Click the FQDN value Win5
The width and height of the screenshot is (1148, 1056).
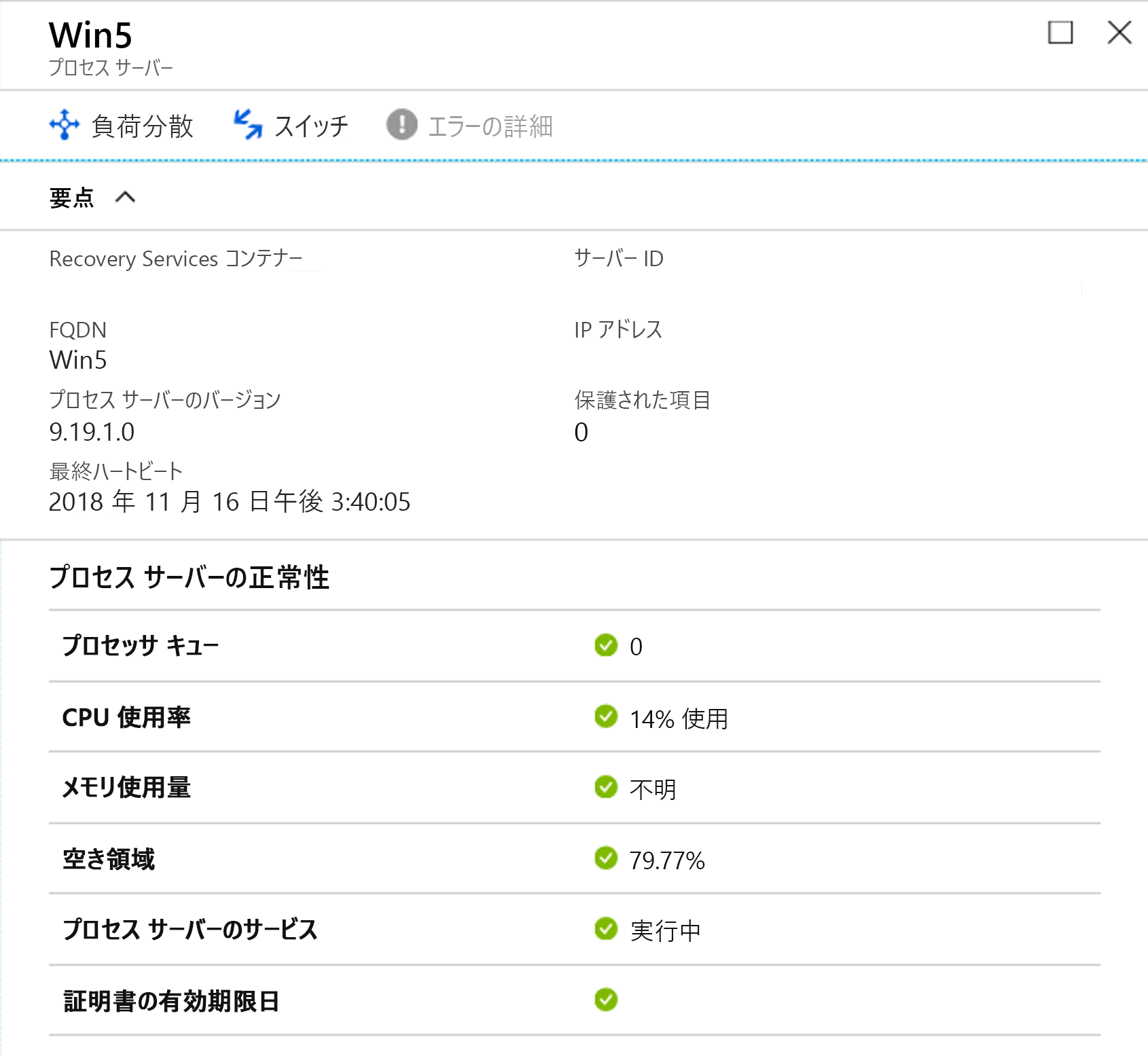pyautogui.click(x=78, y=360)
